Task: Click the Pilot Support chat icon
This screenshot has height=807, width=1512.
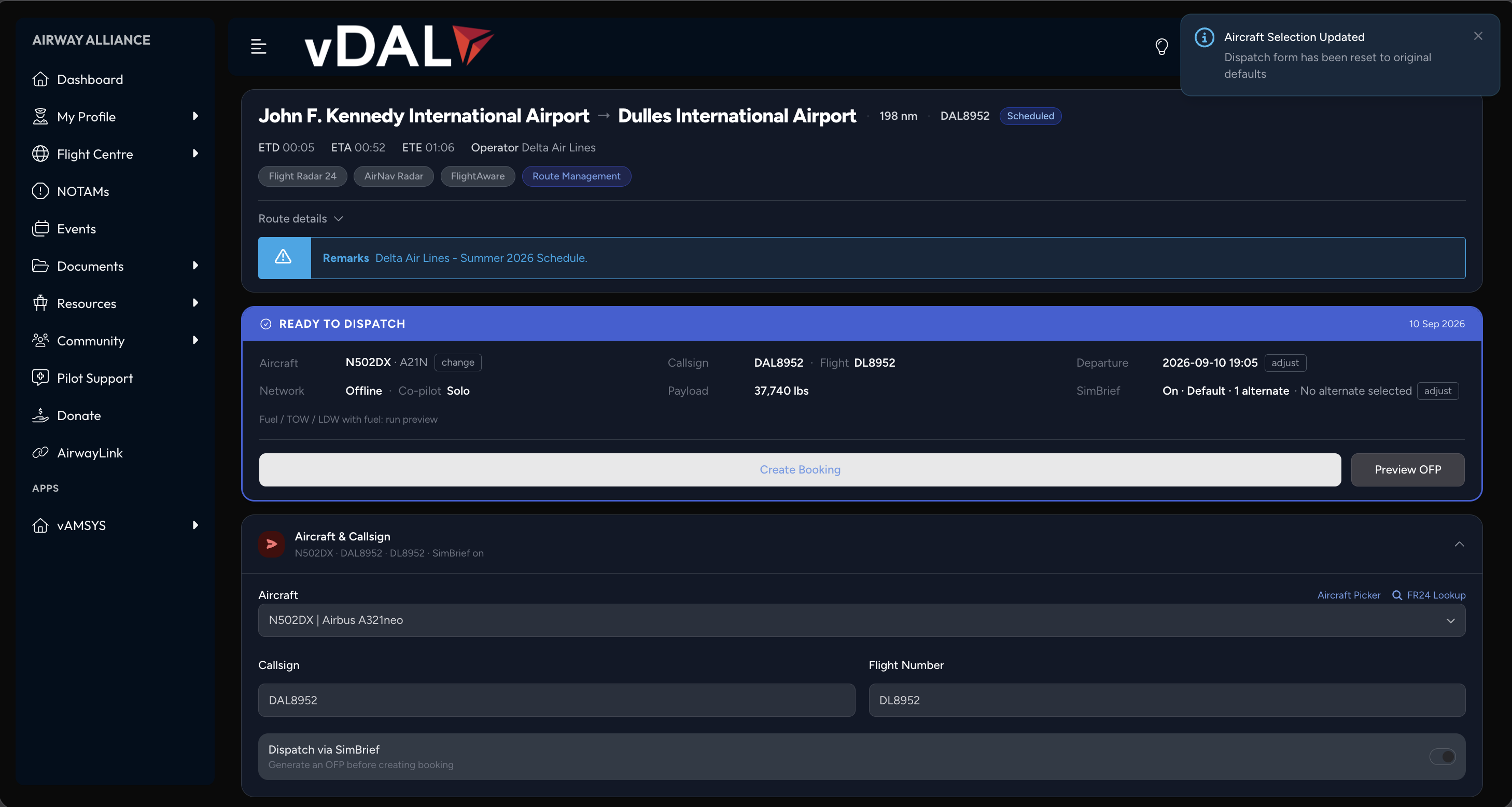Action: 40,378
